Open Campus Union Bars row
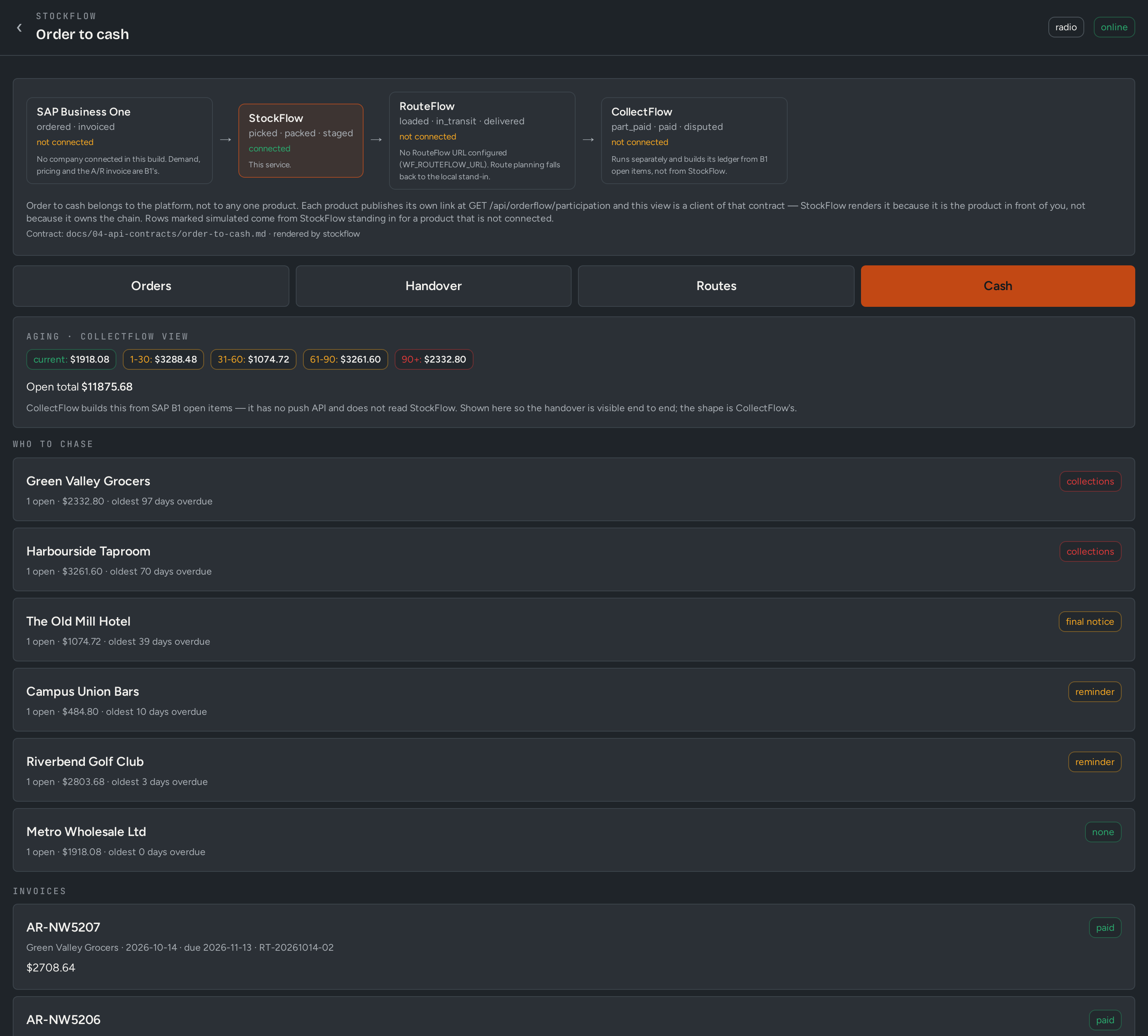 pos(574,700)
